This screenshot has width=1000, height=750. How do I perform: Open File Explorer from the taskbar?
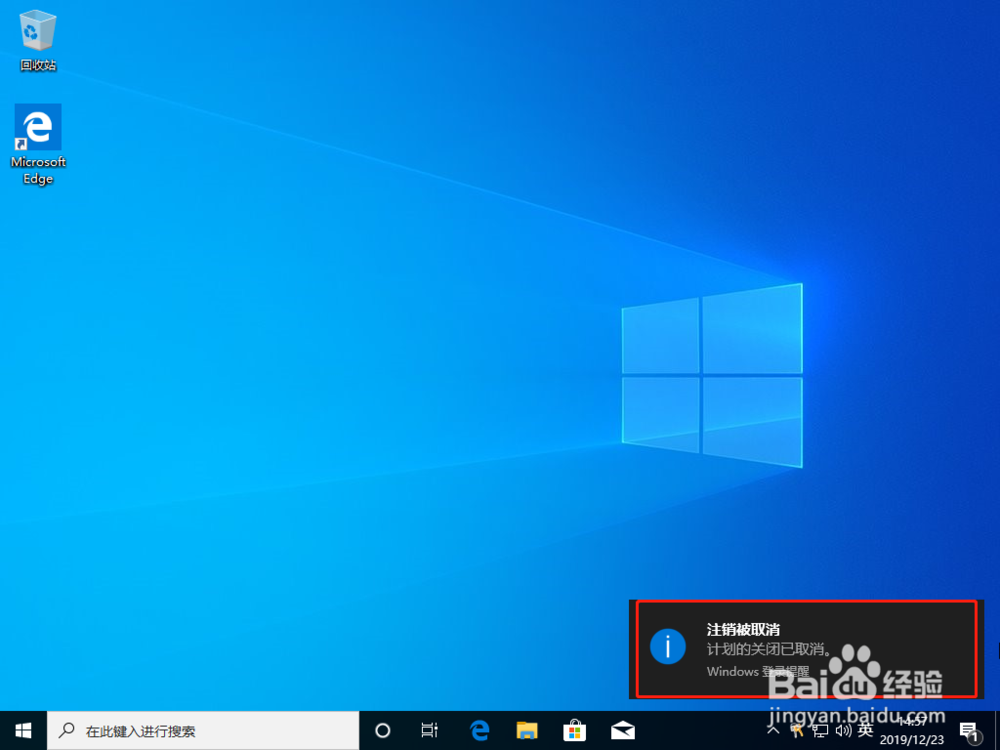point(526,730)
